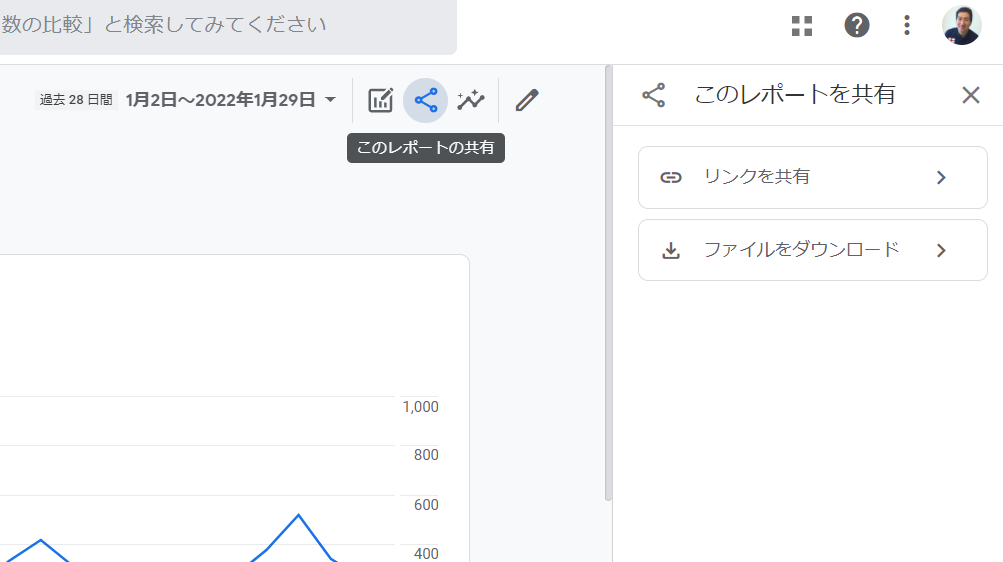1003x562 pixels.
Task: Open the Insights sparkline icon
Action: [471, 100]
